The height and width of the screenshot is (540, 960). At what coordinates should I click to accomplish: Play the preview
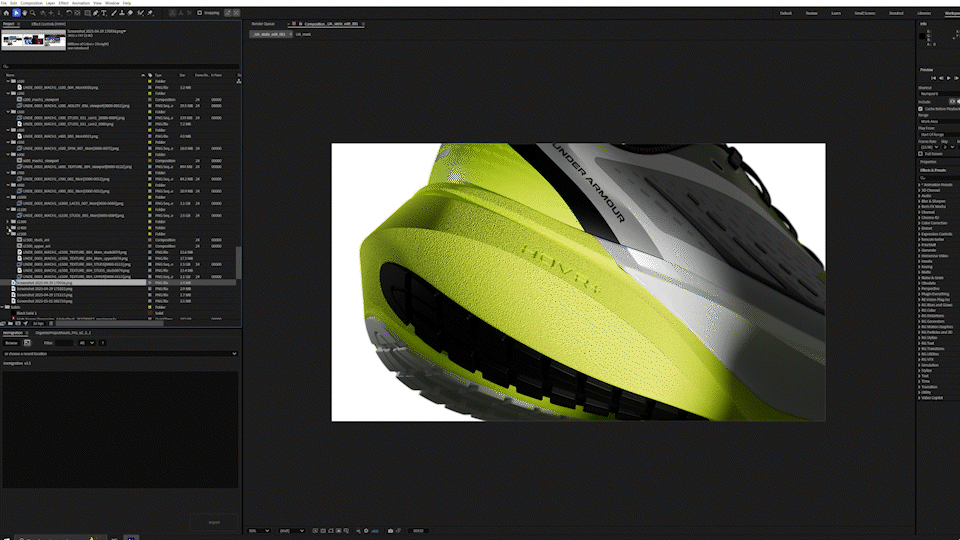click(949, 78)
